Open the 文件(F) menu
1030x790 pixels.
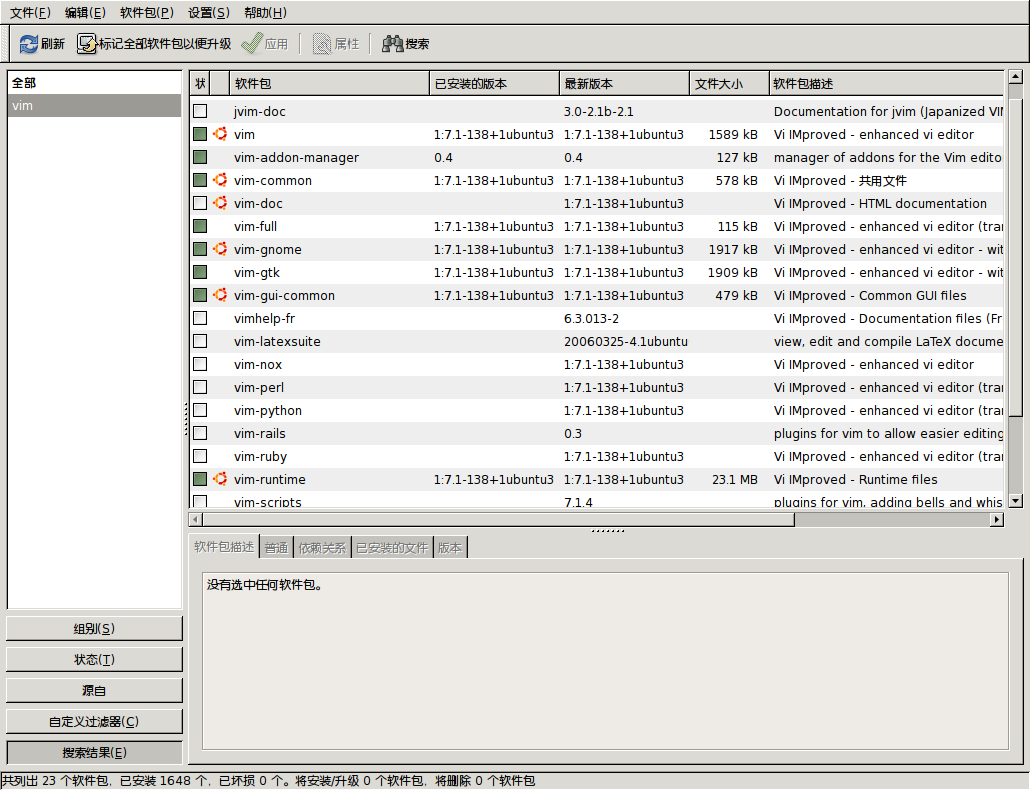pyautogui.click(x=30, y=12)
